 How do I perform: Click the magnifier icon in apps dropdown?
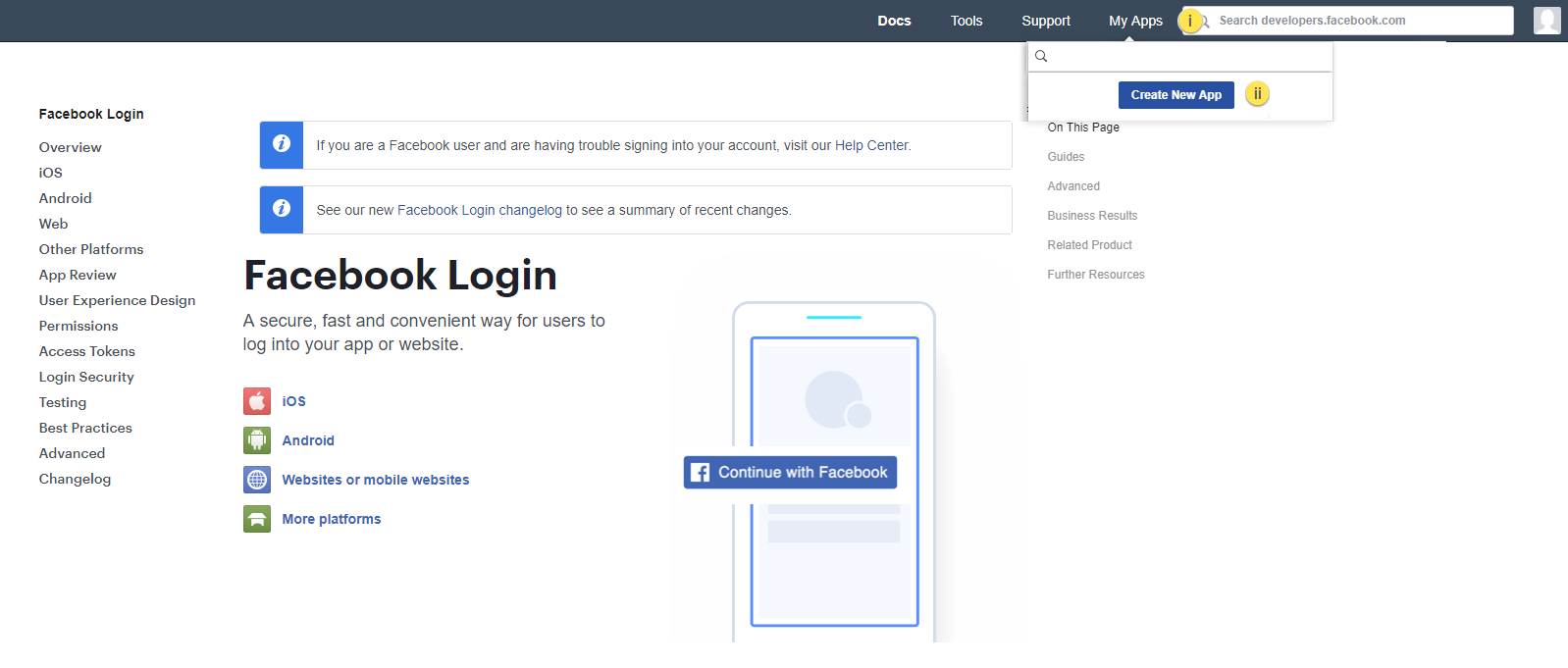[1042, 57]
